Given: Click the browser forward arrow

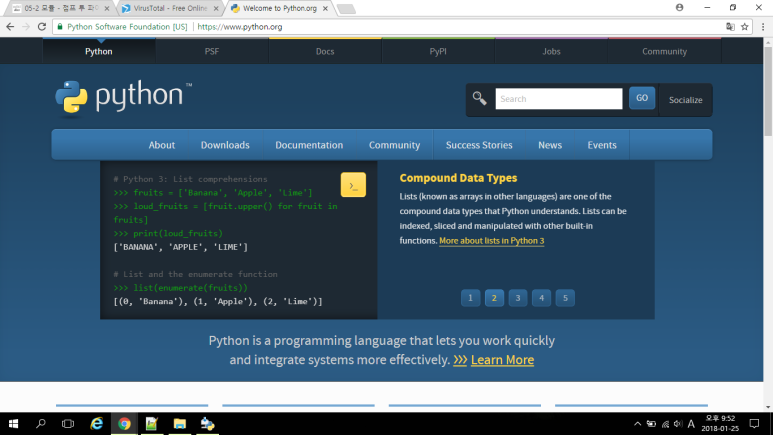Looking at the screenshot, I should [26, 27].
